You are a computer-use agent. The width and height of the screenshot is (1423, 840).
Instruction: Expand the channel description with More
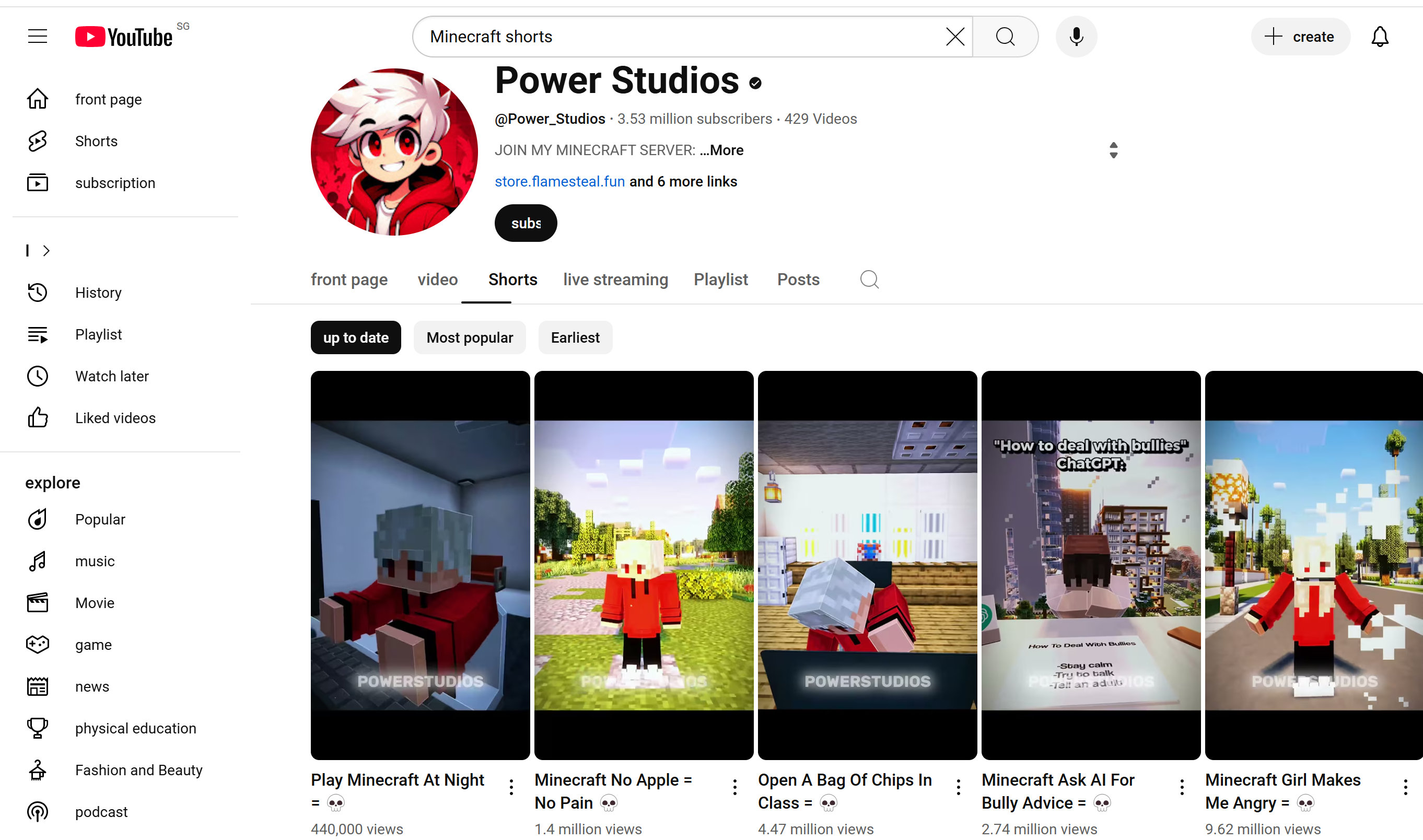[x=721, y=150]
